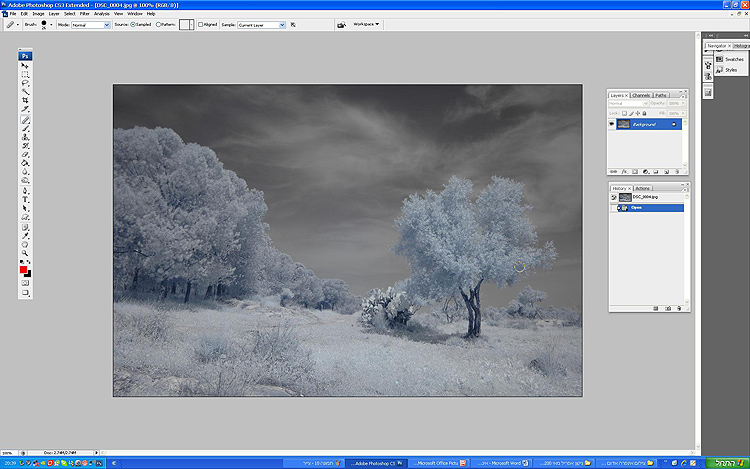Open Microsoft Word from the taskbar
750x469 pixels.
click(x=501, y=463)
